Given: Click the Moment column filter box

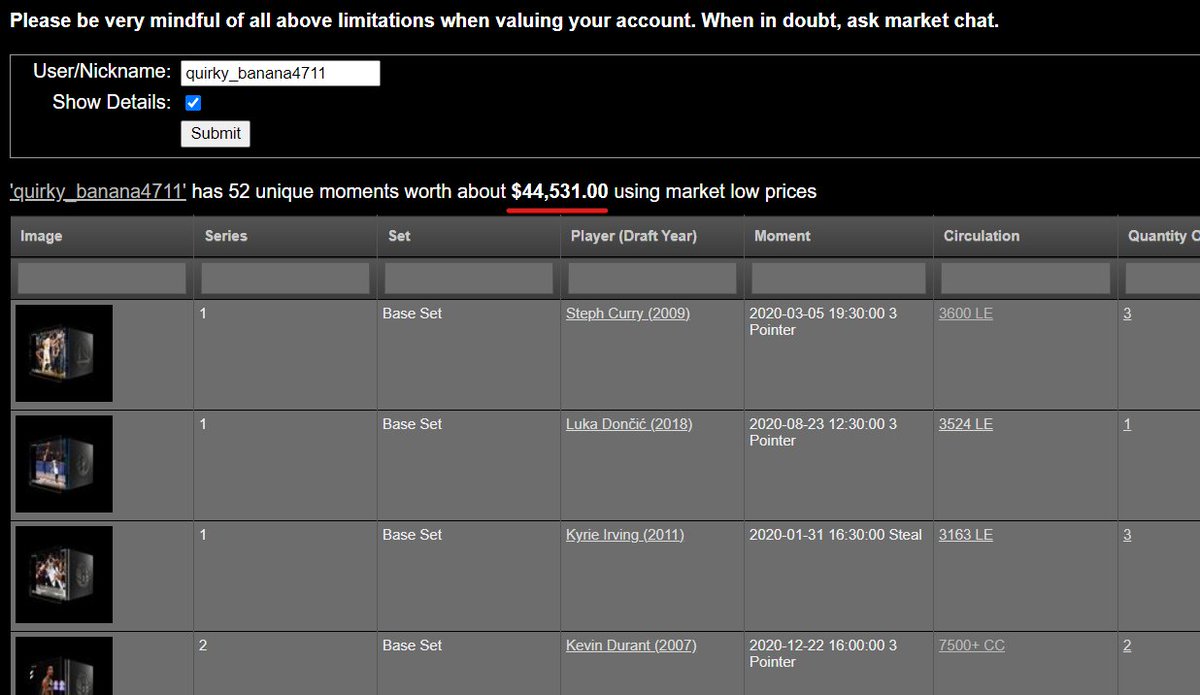Looking at the screenshot, I should pos(838,278).
